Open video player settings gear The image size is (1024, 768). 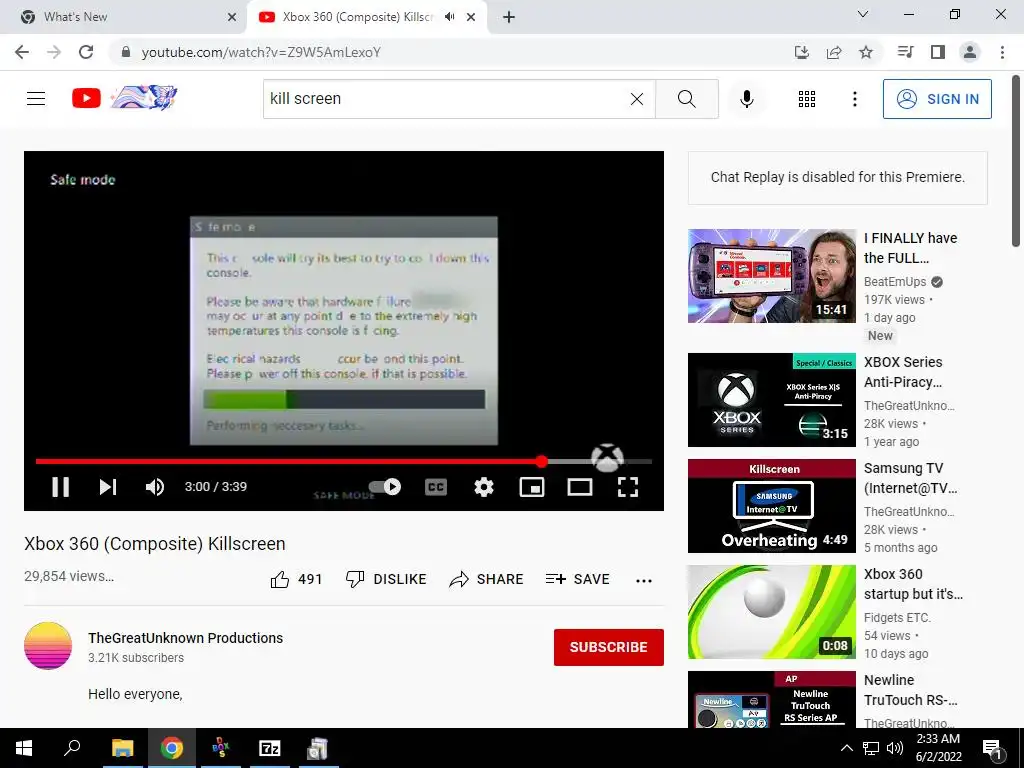[484, 487]
